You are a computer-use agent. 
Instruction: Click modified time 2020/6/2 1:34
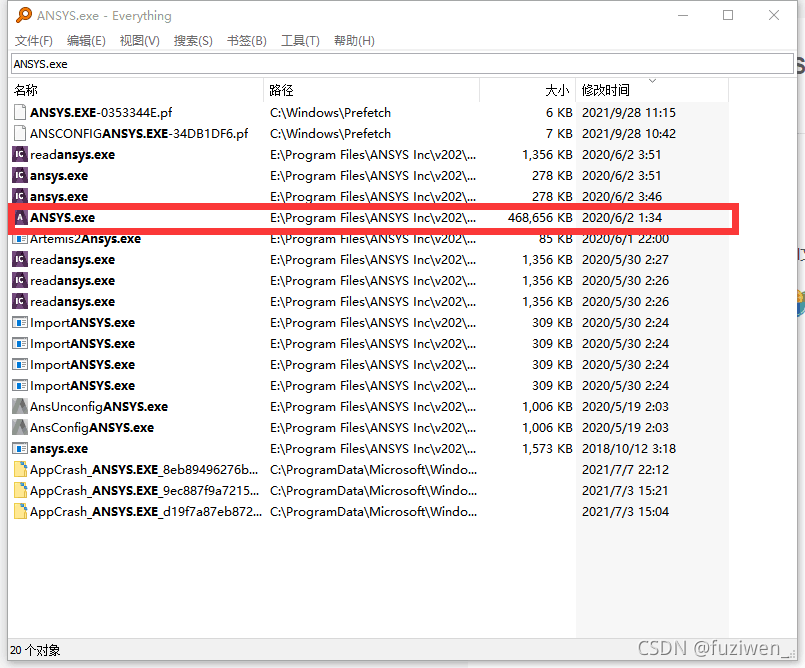pos(622,217)
